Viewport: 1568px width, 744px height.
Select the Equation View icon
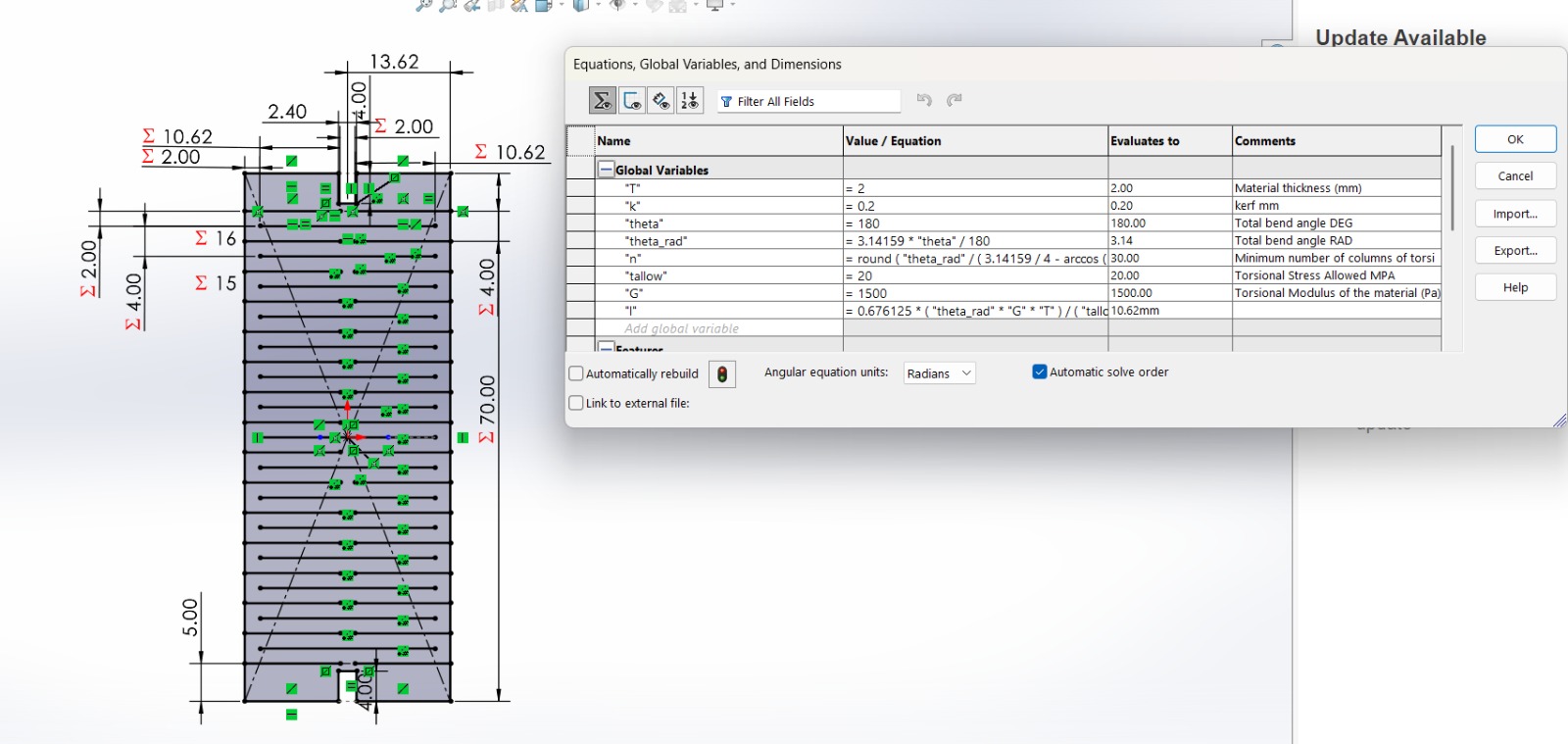(602, 101)
